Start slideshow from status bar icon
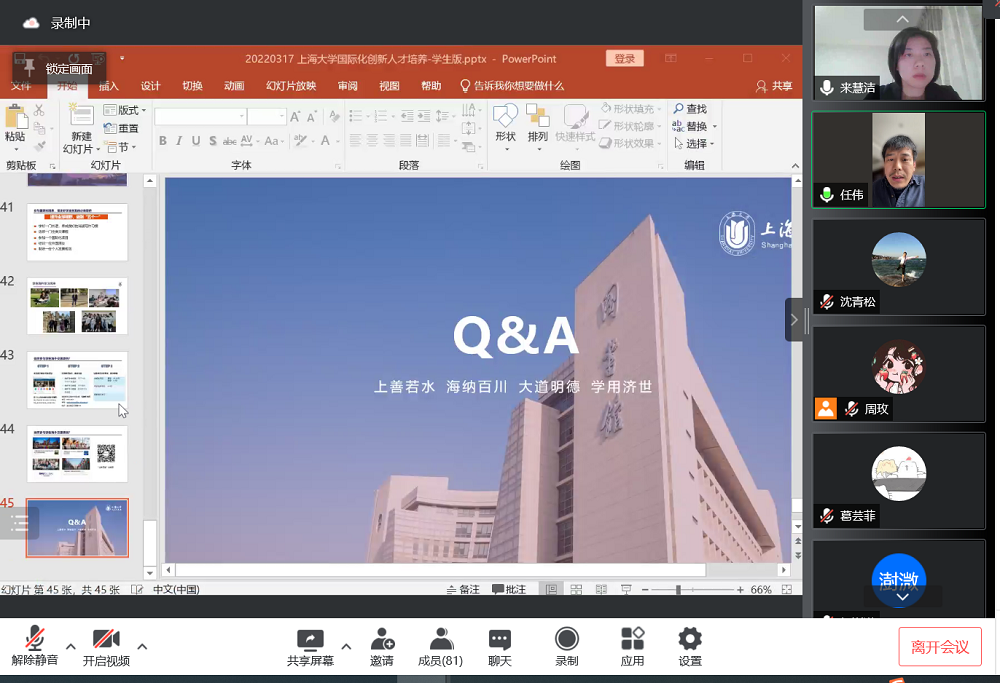1000x683 pixels. click(626, 590)
